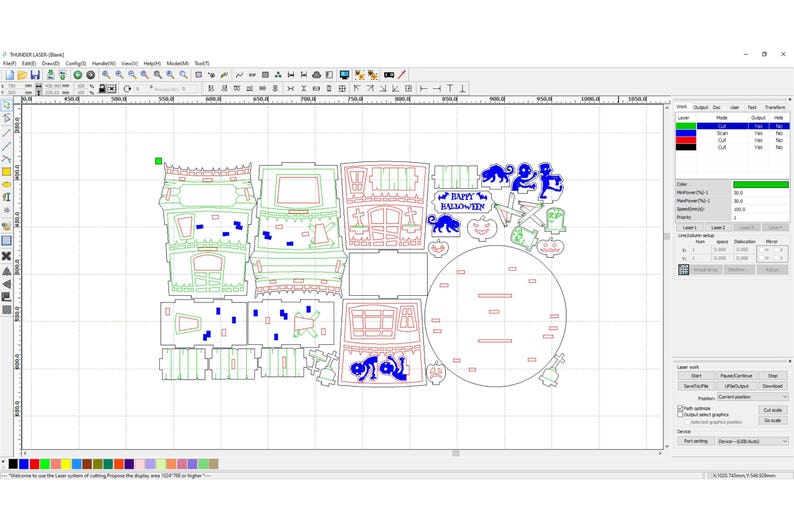Select the line drawing tool
Viewport: 794px width, 529px height.
pos(7,132)
